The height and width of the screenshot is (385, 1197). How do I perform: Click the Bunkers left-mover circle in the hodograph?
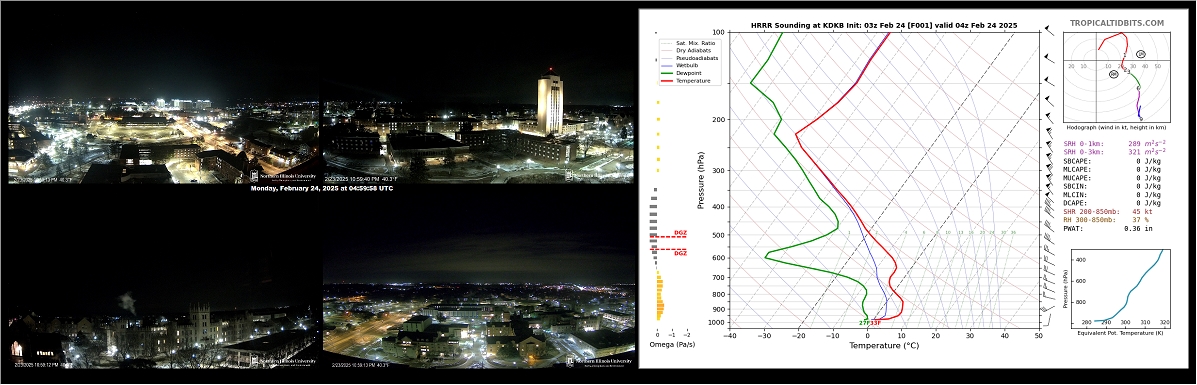click(x=1141, y=54)
